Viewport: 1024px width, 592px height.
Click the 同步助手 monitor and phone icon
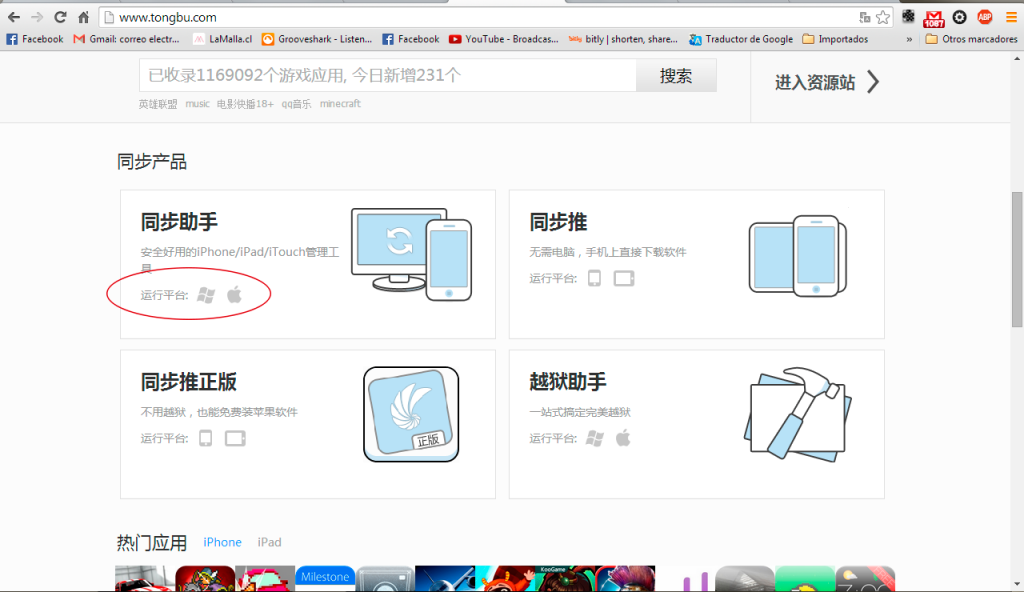click(x=411, y=254)
